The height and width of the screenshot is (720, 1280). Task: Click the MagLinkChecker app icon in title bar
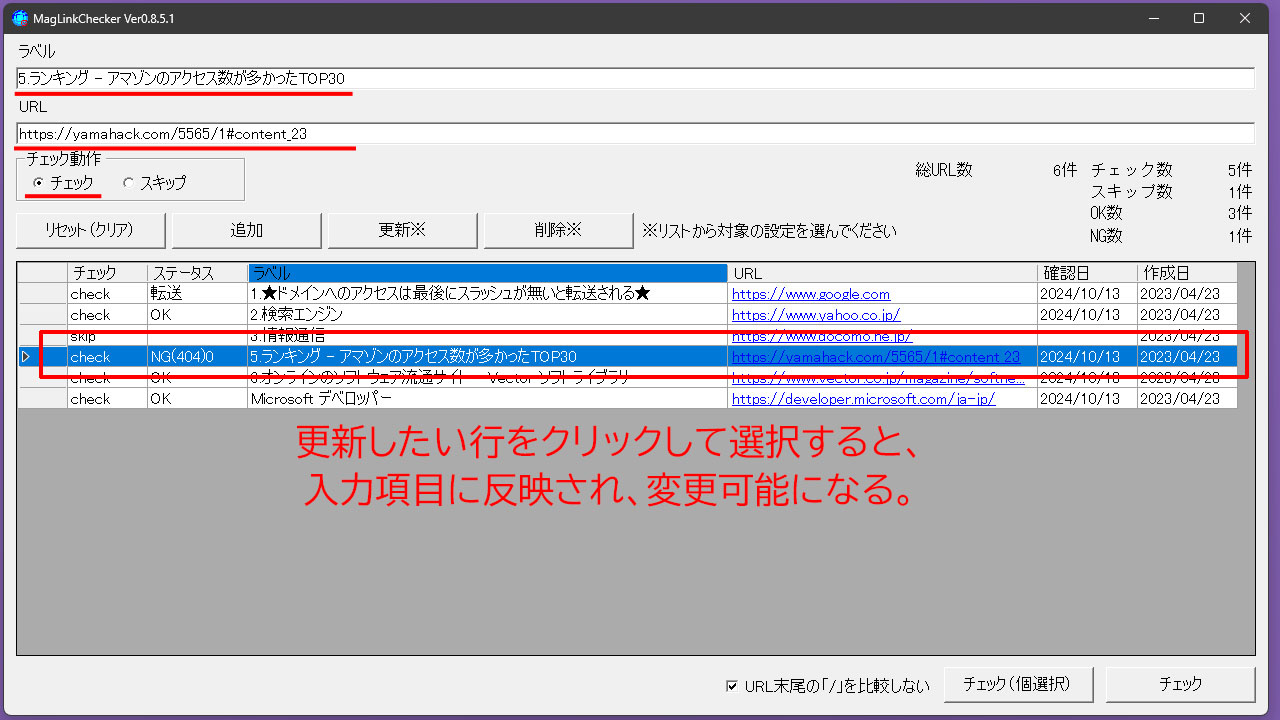[x=20, y=18]
